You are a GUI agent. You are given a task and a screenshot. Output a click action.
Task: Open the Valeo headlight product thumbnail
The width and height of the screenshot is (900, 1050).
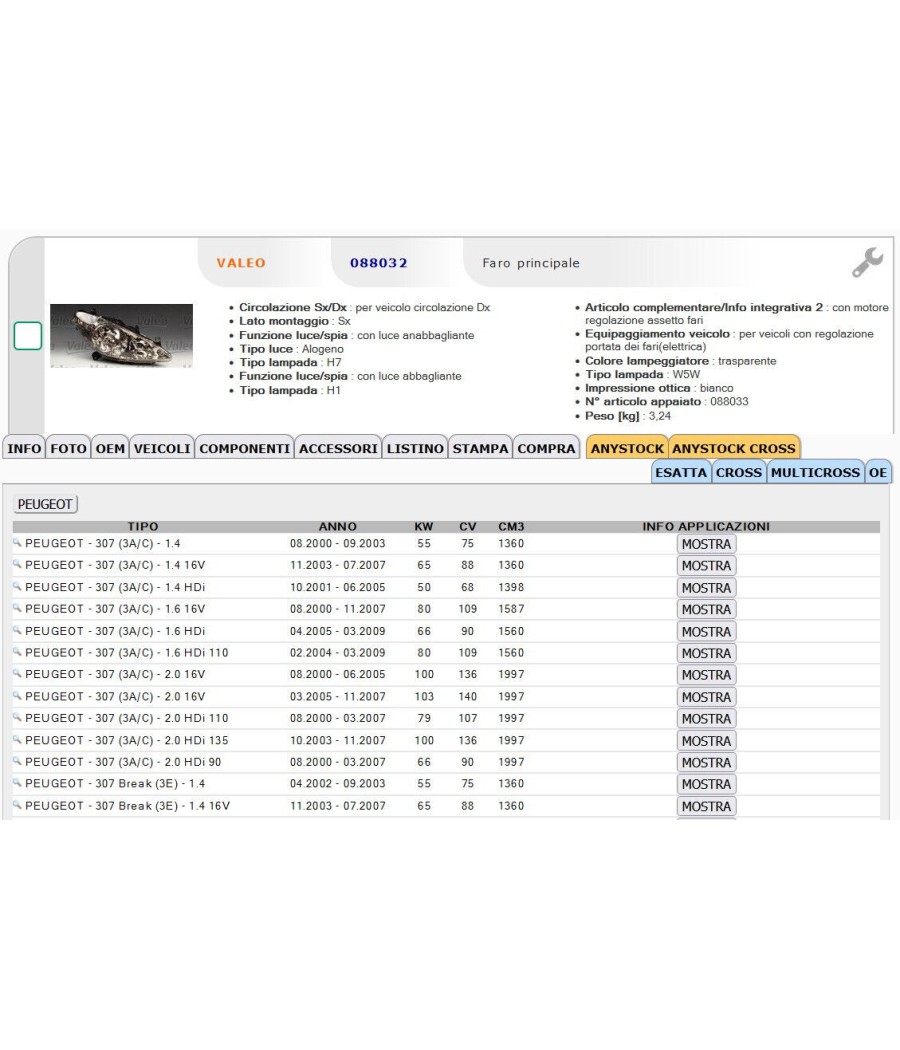click(x=121, y=335)
